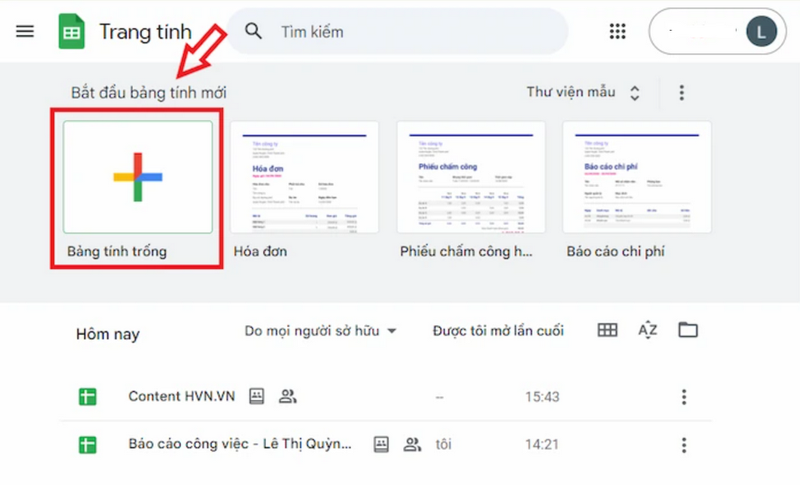Create a blank spreadsheet Bảng tính trống
The height and width of the screenshot is (485, 800).
138,177
